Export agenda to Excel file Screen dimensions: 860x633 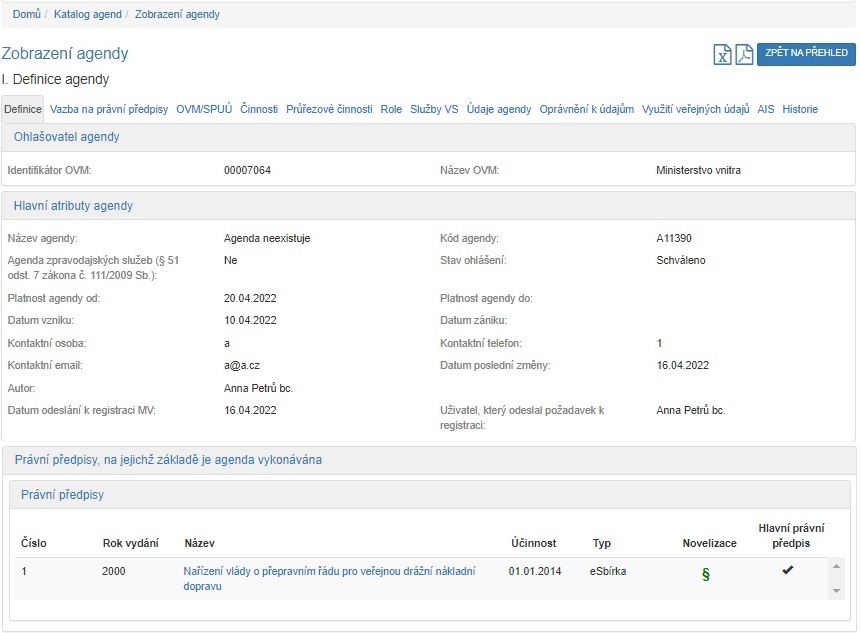[722, 55]
